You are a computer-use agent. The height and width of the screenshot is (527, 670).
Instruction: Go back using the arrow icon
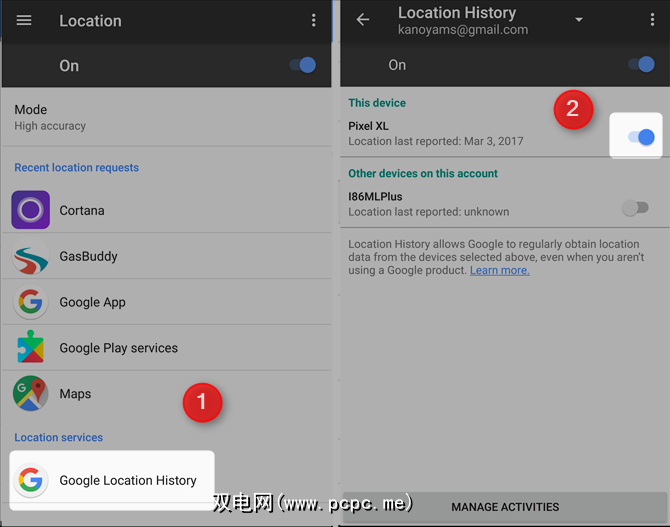363,19
